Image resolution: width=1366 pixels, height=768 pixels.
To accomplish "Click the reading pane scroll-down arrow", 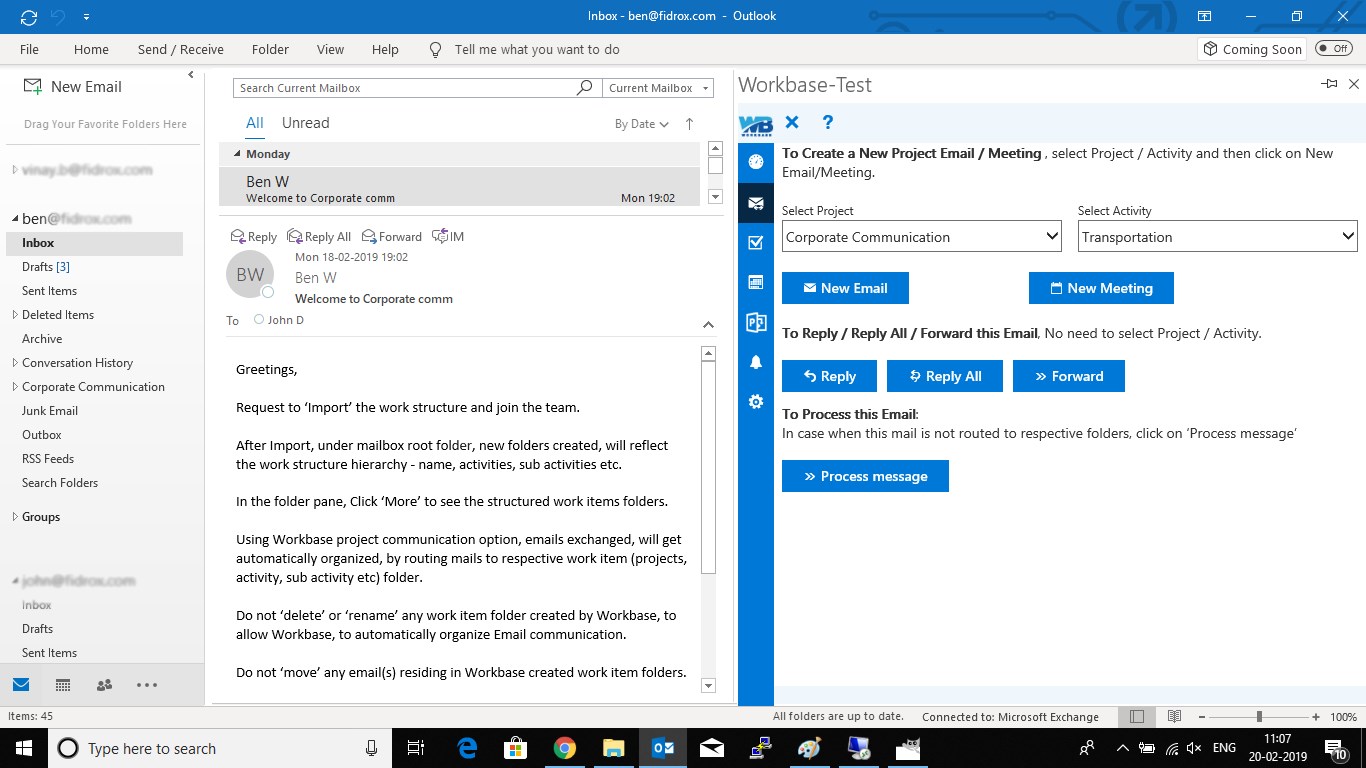I will point(709,685).
